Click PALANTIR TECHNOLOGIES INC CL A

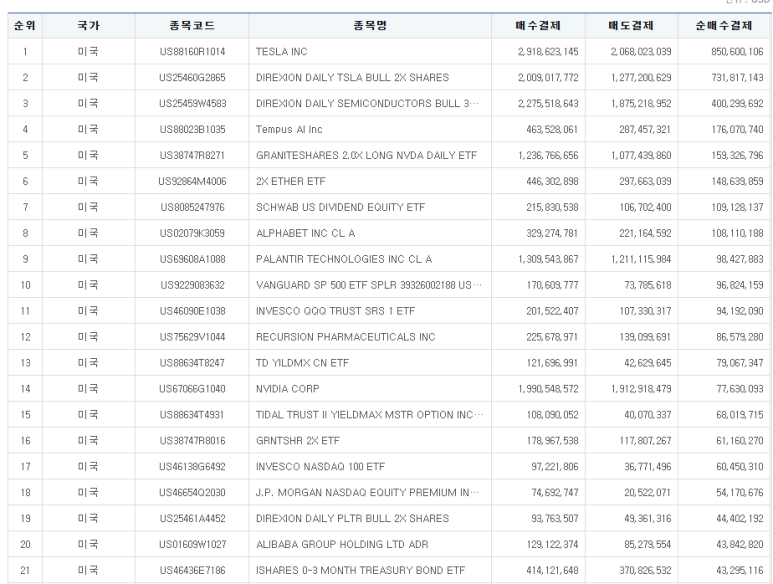click(344, 259)
